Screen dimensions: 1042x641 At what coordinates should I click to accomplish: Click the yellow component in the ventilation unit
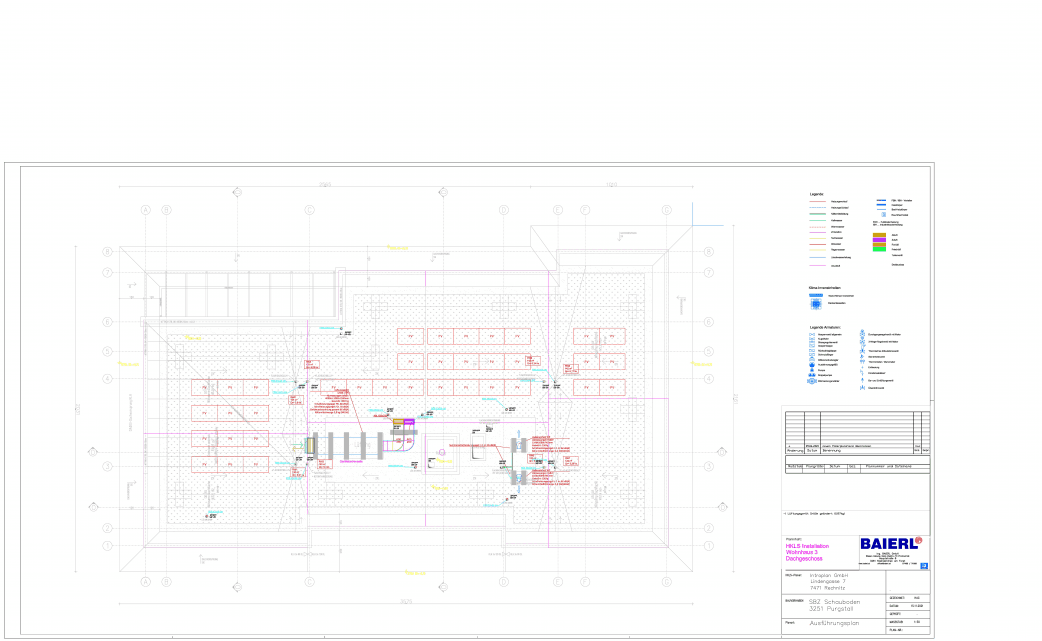(312, 446)
